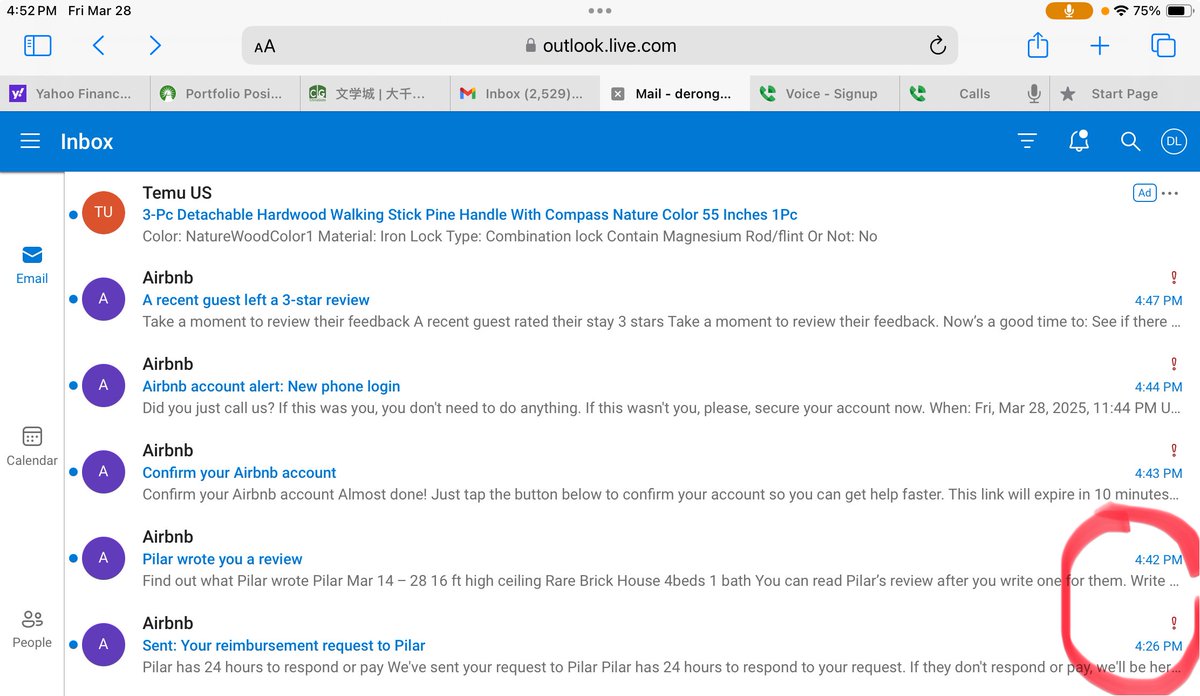Tap the Ad badge on Temu message
Viewport: 1200px width, 696px height.
[x=1144, y=193]
